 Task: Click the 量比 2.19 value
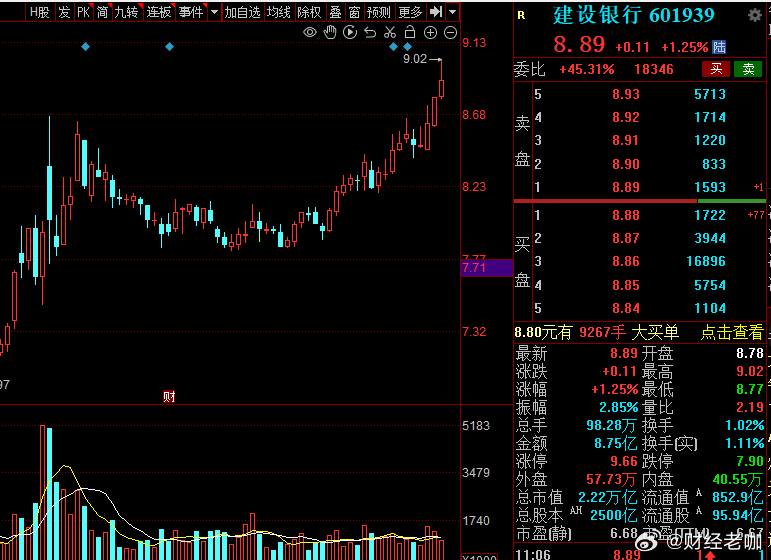click(x=749, y=407)
